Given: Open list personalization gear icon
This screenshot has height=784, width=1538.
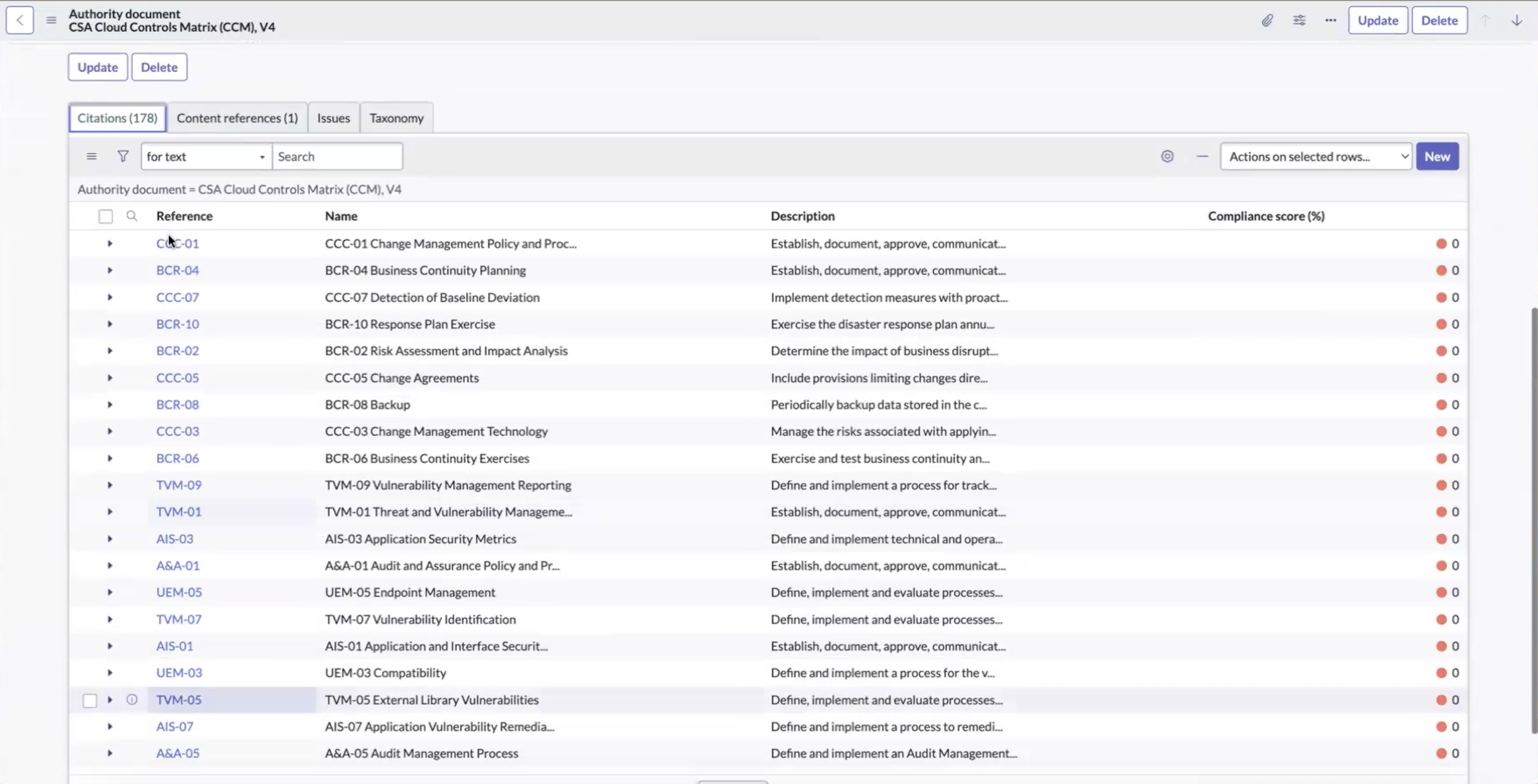Looking at the screenshot, I should coord(1167,157).
